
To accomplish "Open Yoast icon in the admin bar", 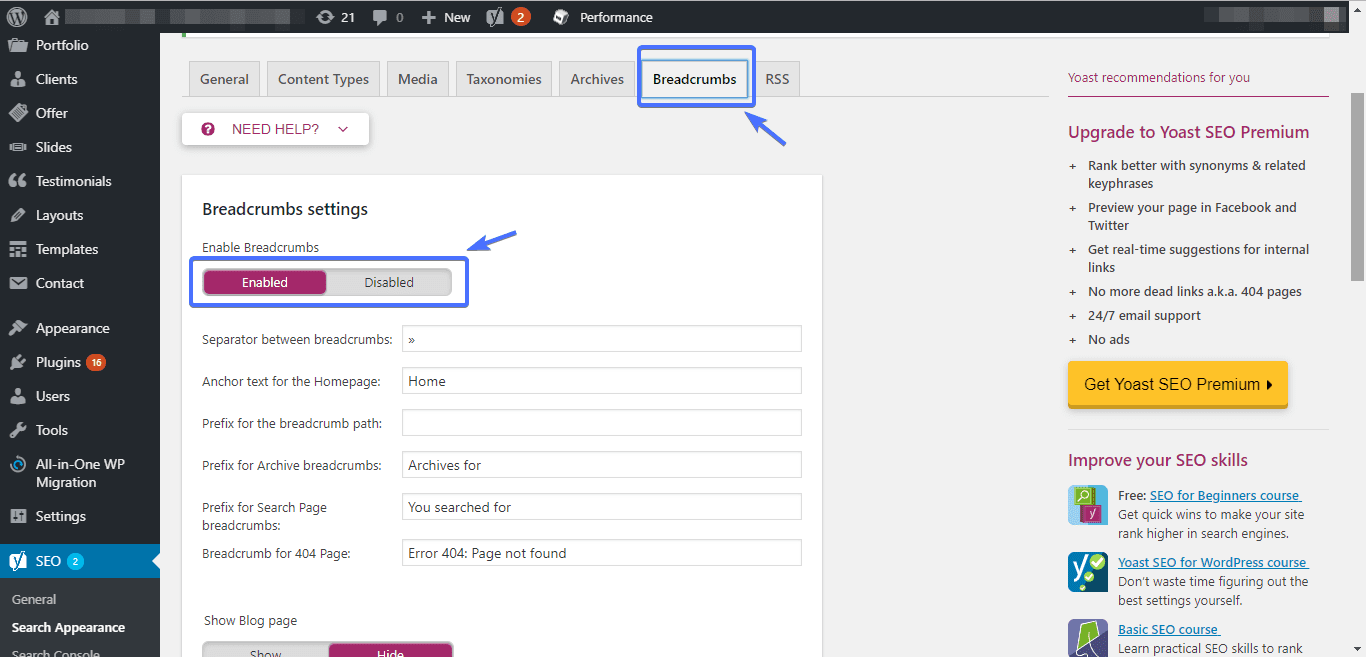I will click(495, 17).
